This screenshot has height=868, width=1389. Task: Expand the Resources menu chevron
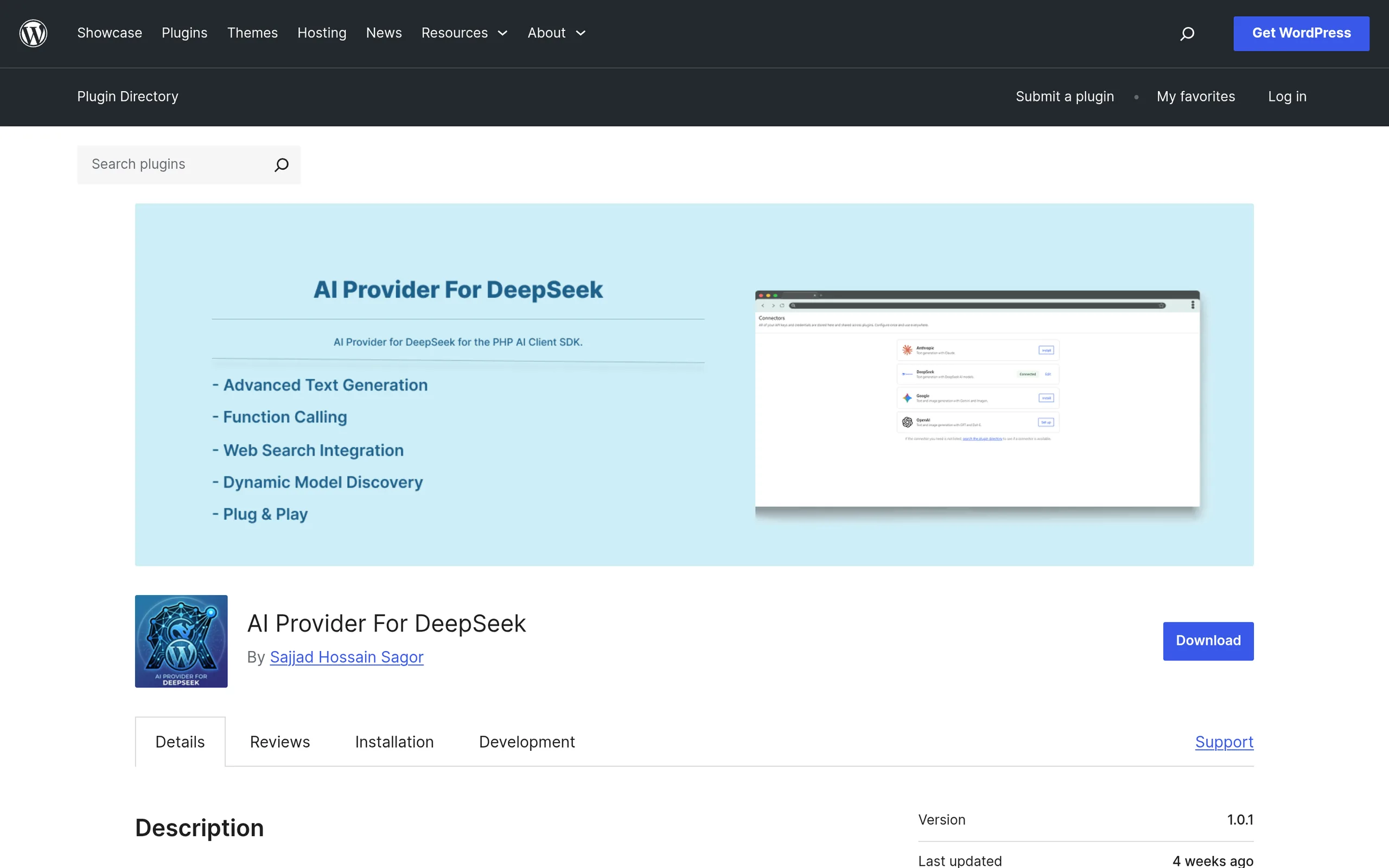[503, 33]
